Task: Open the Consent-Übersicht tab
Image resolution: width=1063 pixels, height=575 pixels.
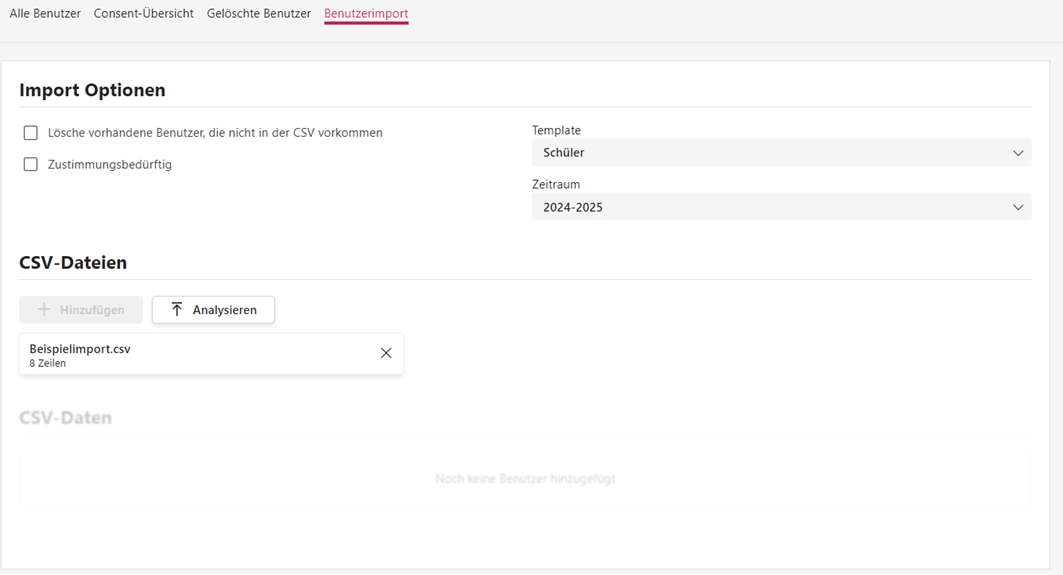Action: point(144,14)
